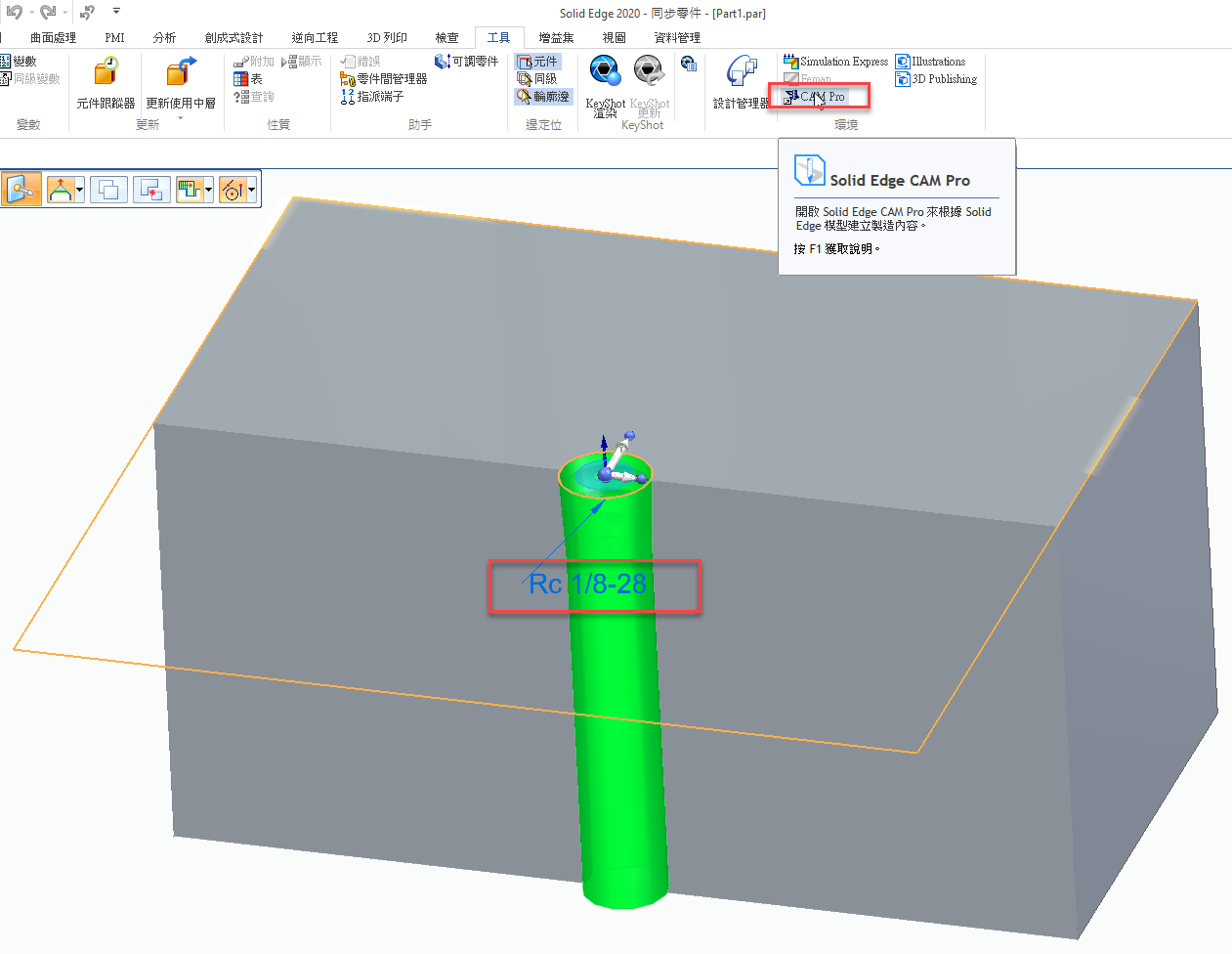The height and width of the screenshot is (954, 1232).
Task: Open the Illustrations environment
Action: 930,62
